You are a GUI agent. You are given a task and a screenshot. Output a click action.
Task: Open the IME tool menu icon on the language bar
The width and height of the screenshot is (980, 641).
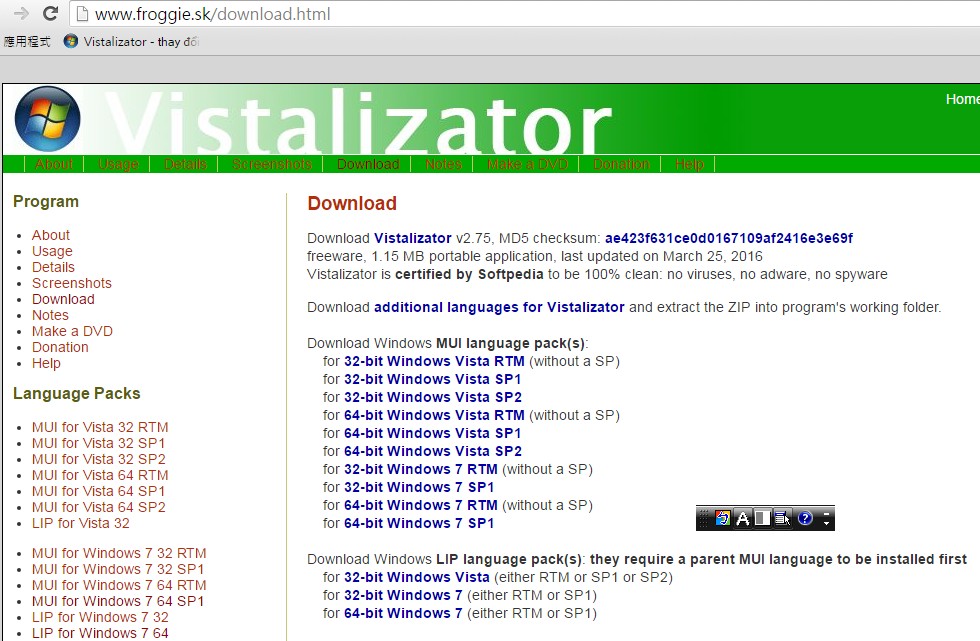[782, 518]
